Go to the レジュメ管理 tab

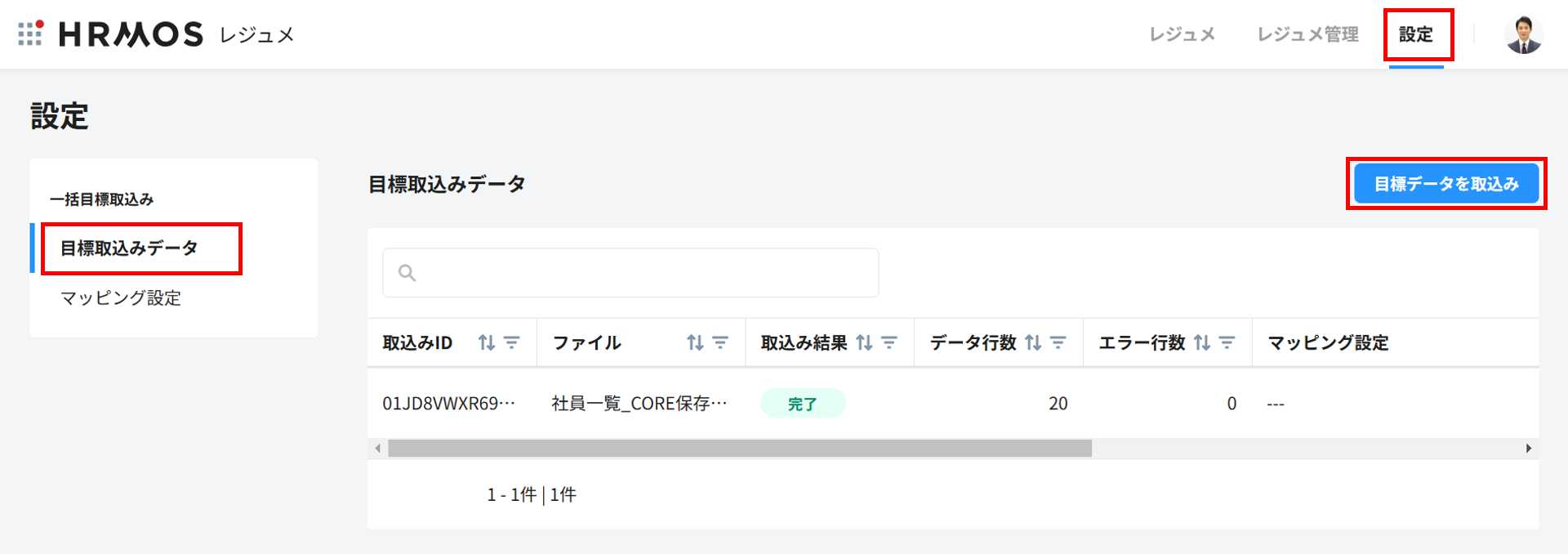[x=1307, y=34]
